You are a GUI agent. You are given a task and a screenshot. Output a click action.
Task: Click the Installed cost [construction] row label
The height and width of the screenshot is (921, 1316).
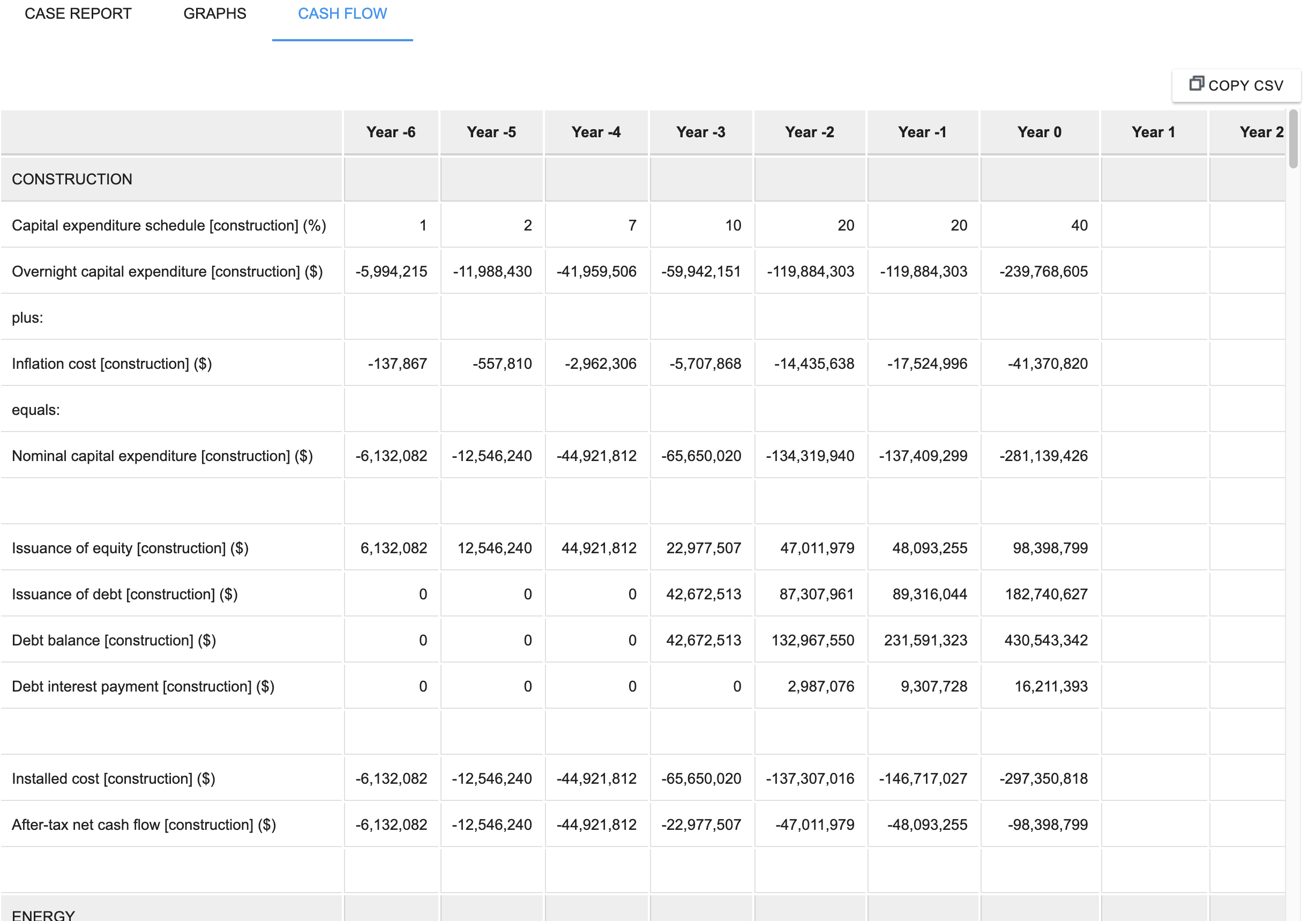tap(113, 778)
